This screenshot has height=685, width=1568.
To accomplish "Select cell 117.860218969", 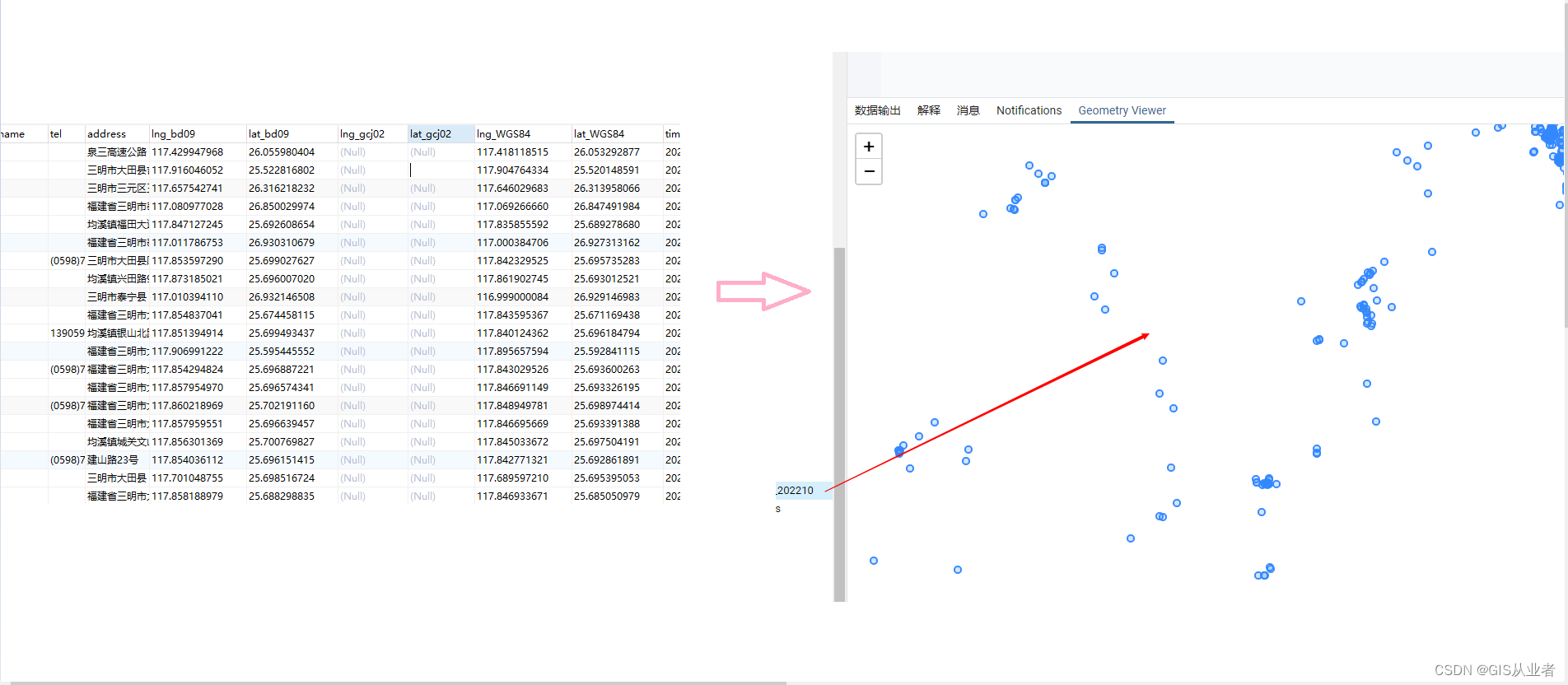I will click(198, 406).
